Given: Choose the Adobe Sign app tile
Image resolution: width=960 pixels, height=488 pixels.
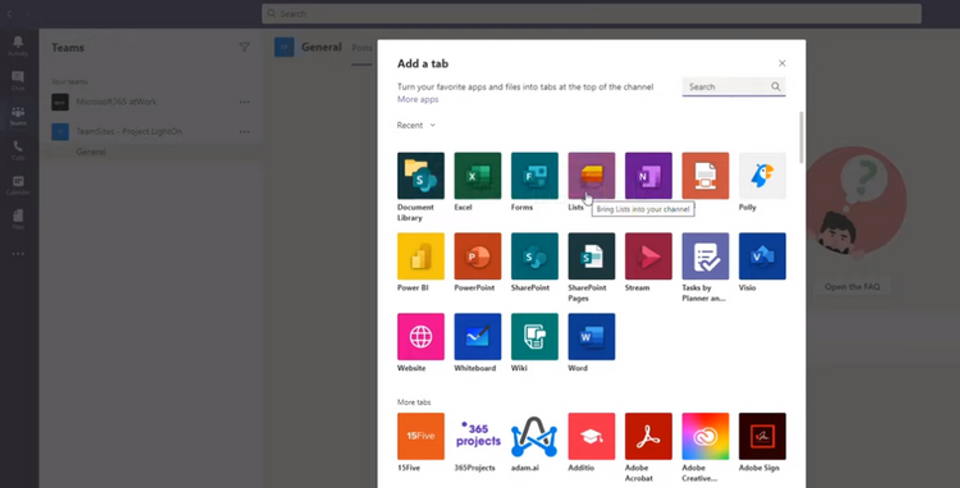Looking at the screenshot, I should [762, 436].
